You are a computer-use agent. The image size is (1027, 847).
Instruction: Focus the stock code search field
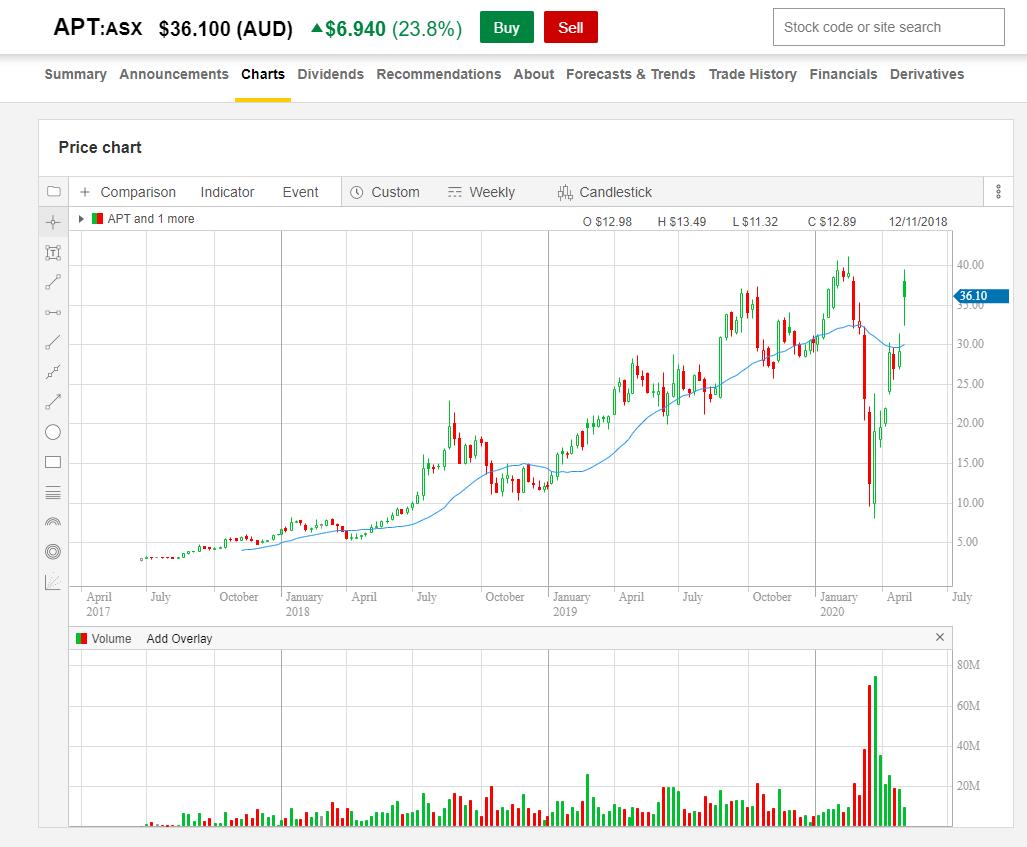click(888, 28)
